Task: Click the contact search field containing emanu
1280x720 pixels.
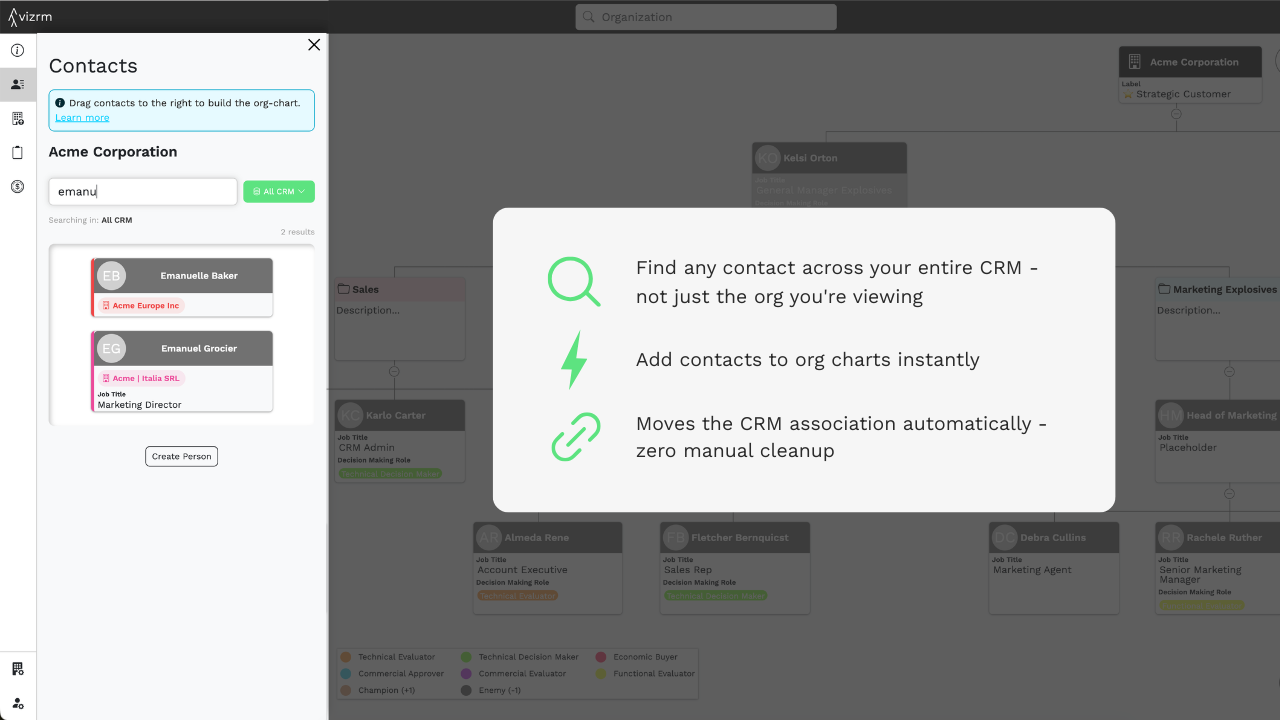Action: coord(143,192)
